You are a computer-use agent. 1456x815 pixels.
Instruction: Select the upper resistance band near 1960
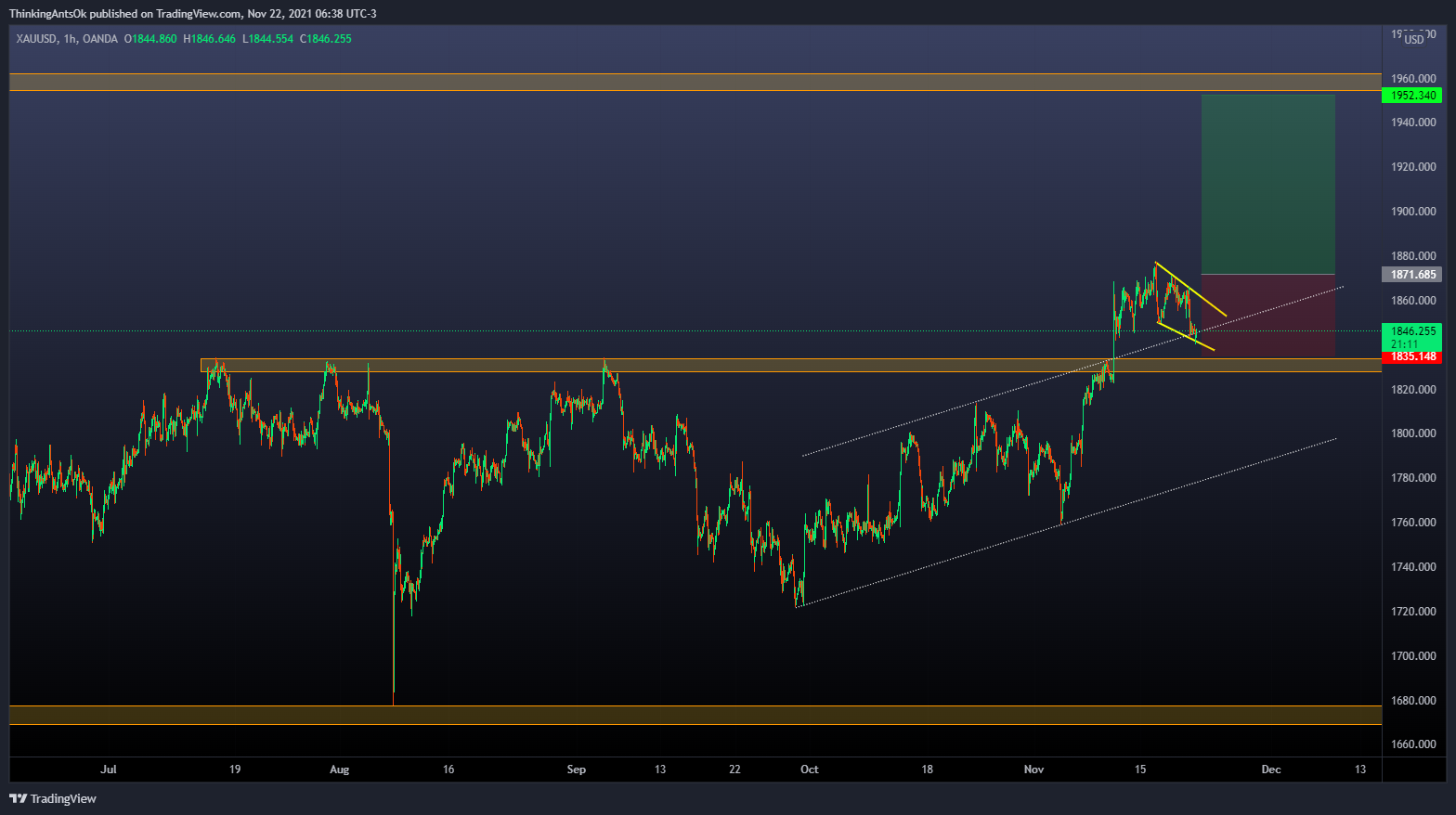pyautogui.click(x=695, y=82)
